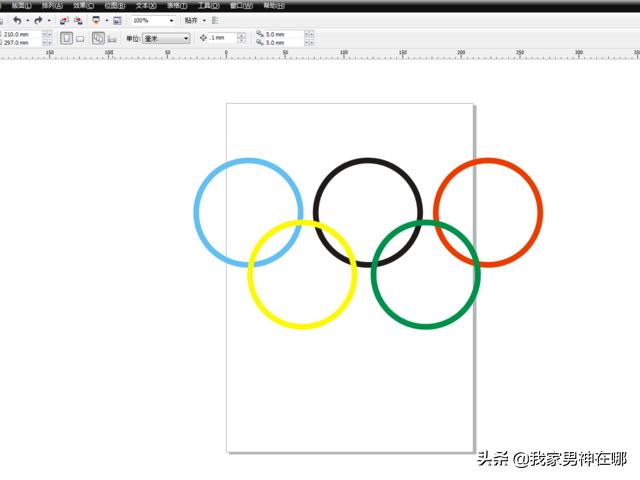Click the Redo arrow icon

(38, 20)
